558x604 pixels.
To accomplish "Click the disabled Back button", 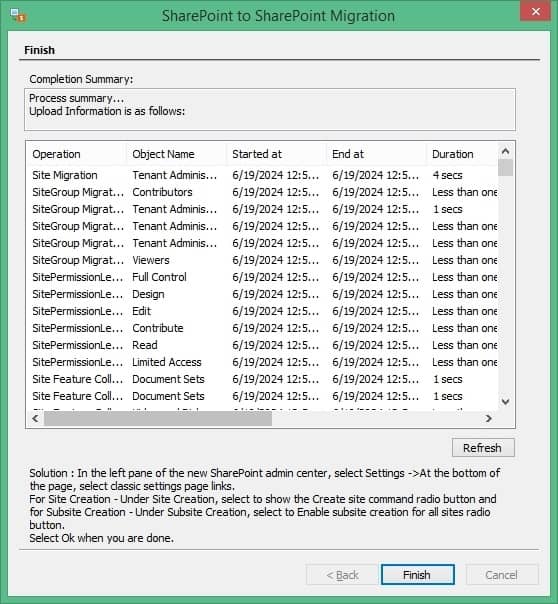I will point(342,575).
